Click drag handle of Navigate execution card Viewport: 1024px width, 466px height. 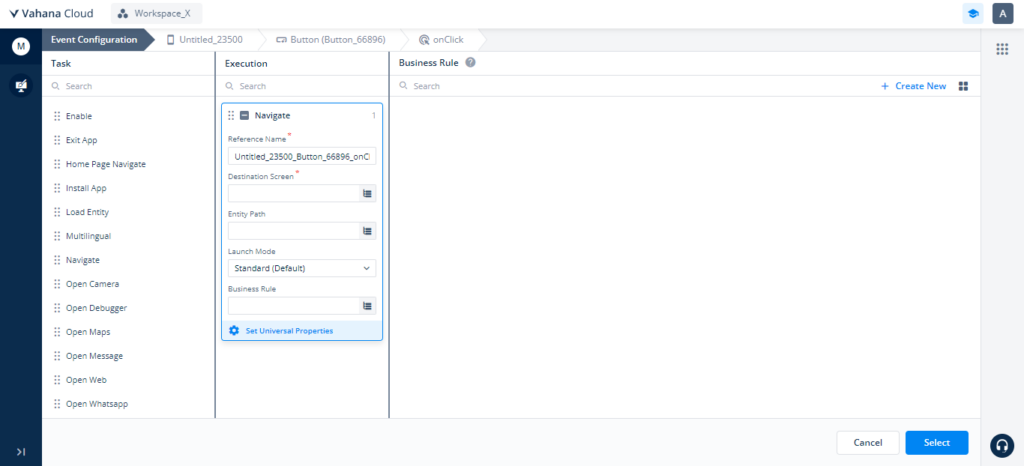click(x=231, y=116)
